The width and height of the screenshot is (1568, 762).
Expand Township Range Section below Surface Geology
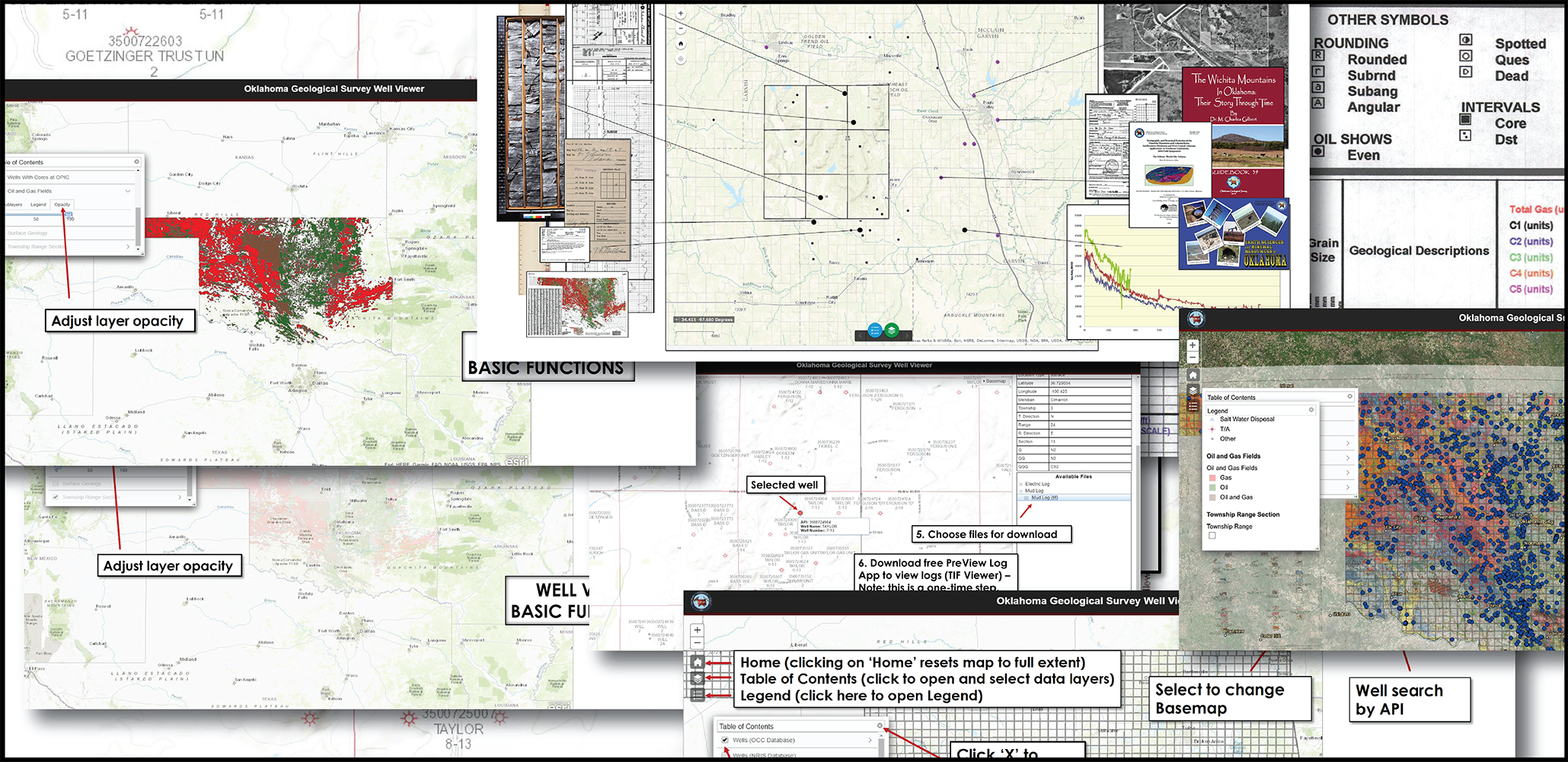click(x=128, y=247)
